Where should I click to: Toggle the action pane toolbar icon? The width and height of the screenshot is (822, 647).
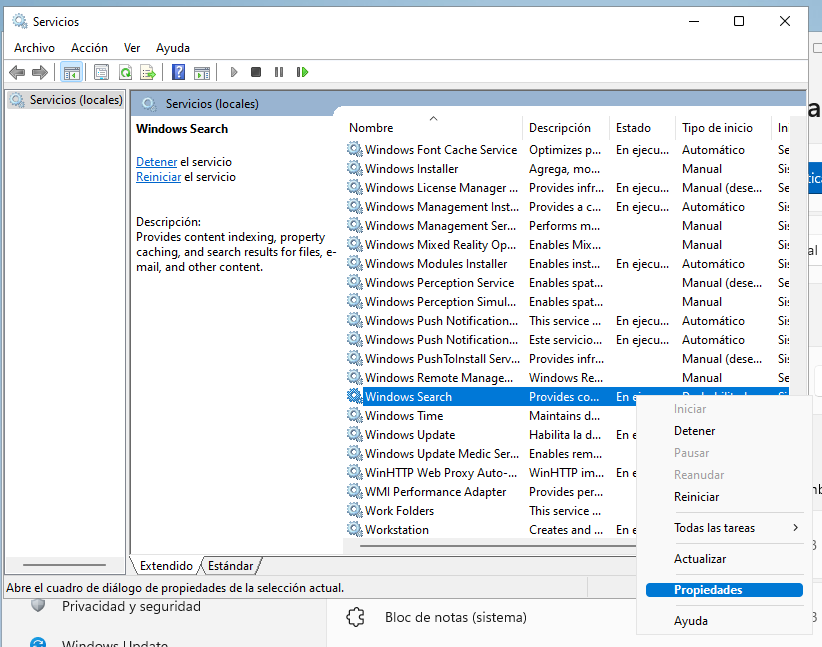click(202, 72)
